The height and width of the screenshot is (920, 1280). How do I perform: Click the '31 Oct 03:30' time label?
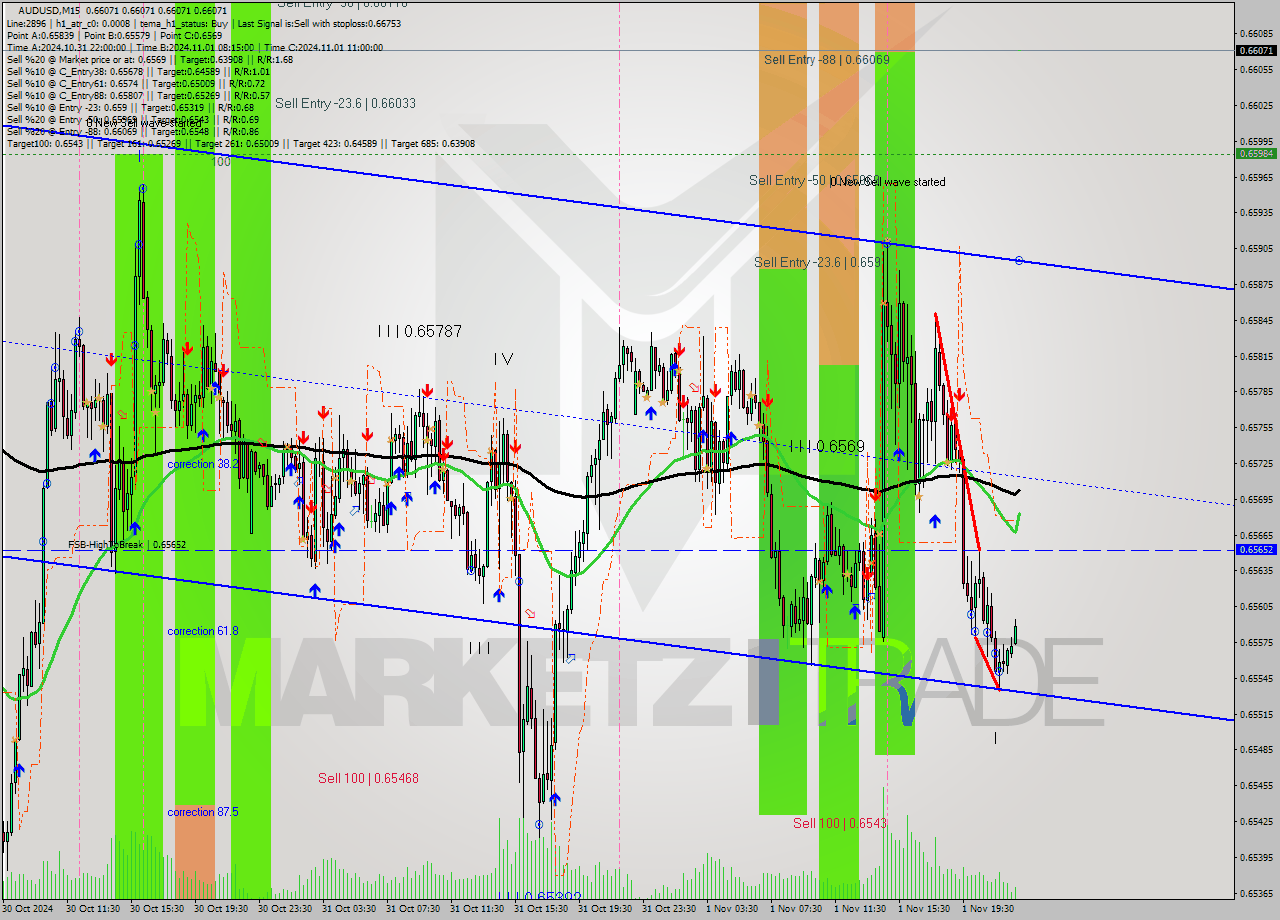(x=349, y=909)
